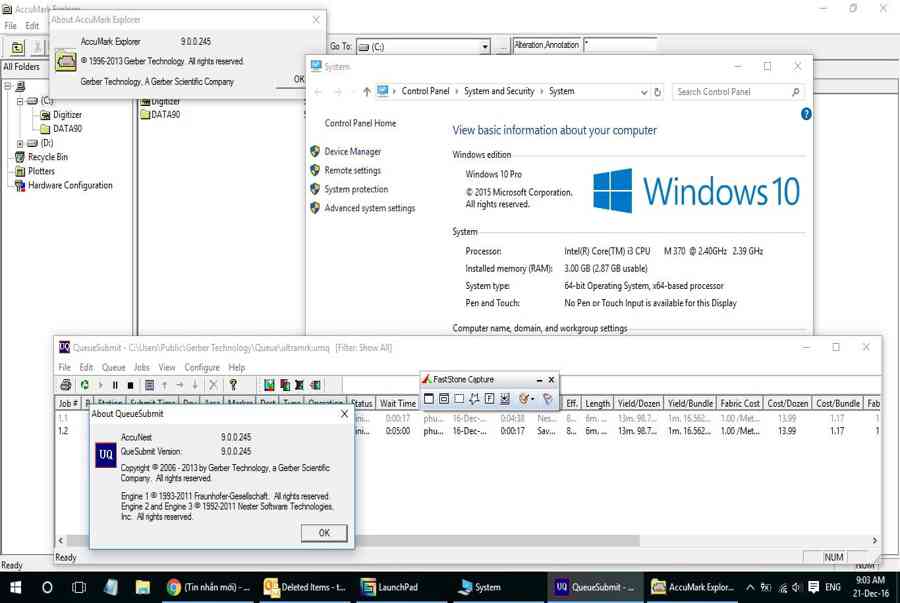Capture active window in FastStone Capture
Screen dimensions: 900x603
click(x=429, y=398)
